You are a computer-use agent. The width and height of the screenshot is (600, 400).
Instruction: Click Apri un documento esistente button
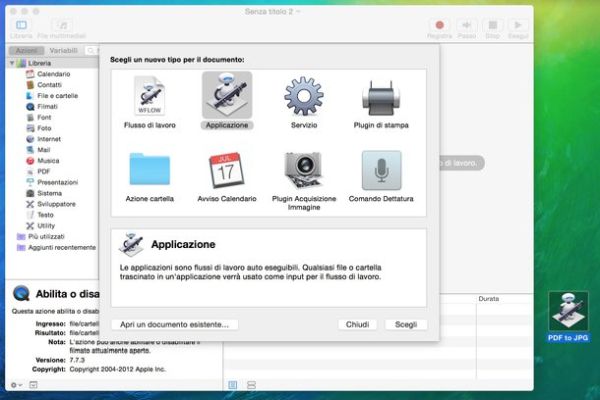[x=174, y=325]
